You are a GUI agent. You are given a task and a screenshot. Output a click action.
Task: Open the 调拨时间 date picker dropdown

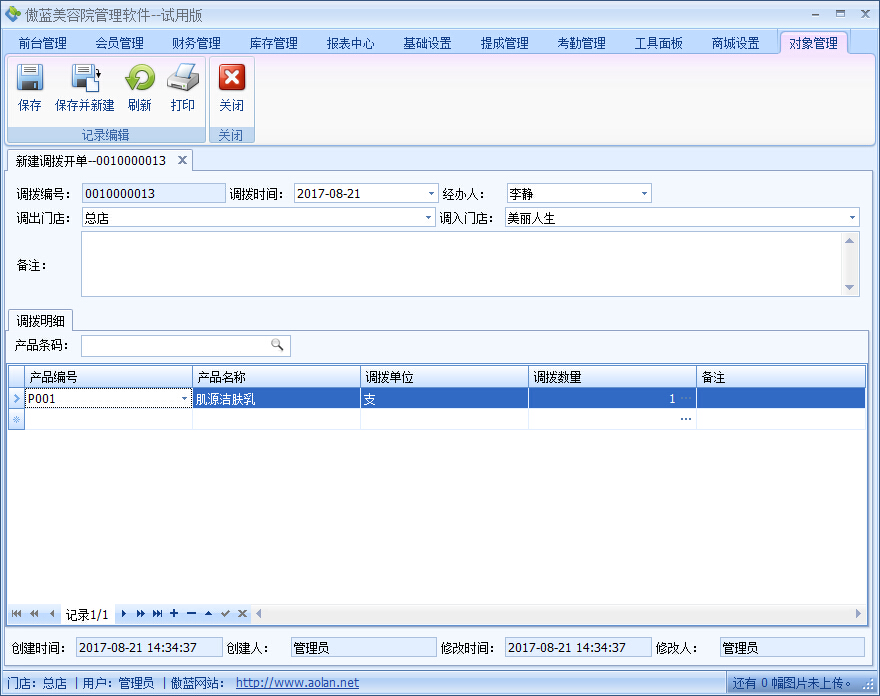tap(431, 193)
